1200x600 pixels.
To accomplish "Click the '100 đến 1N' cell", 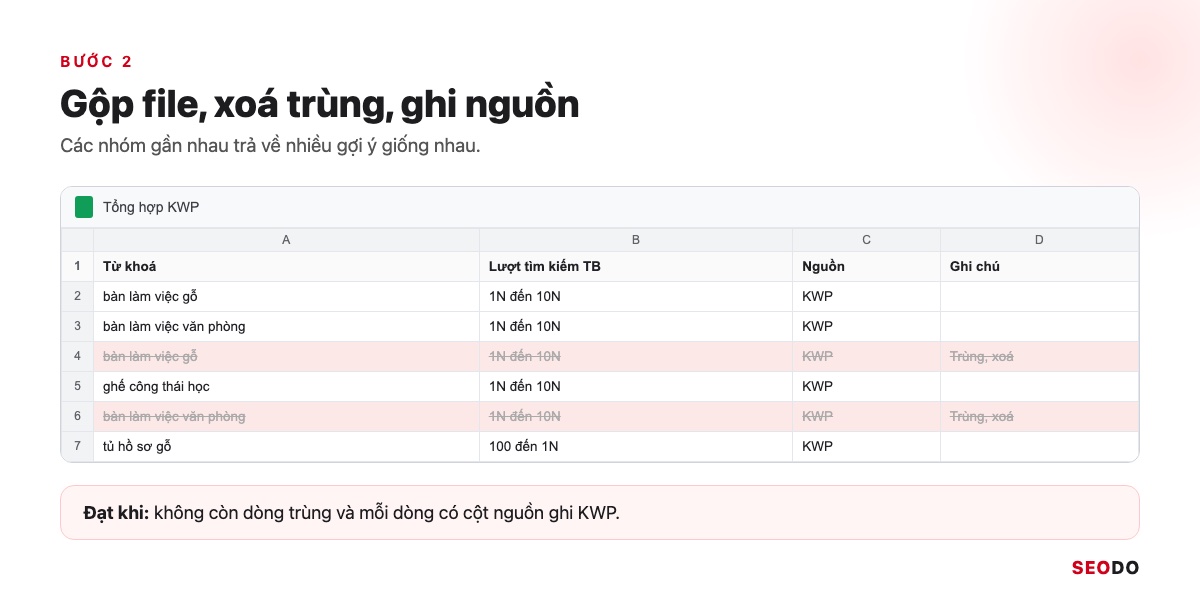I will point(636,447).
